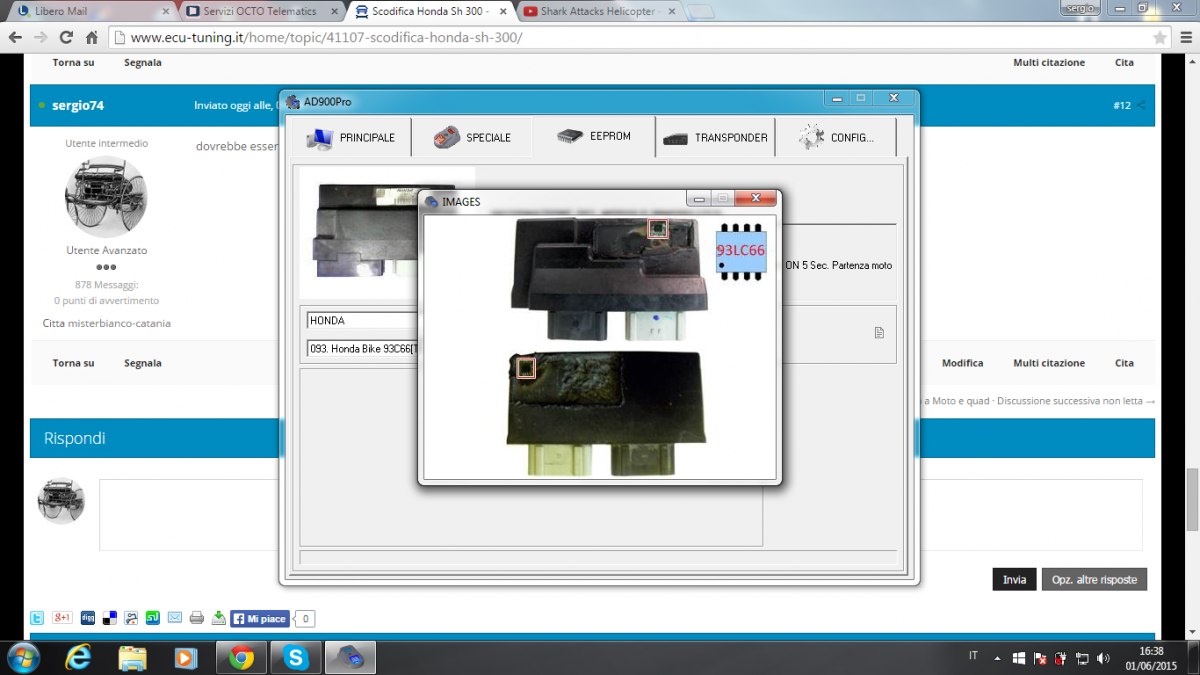Share the topic on Twitter

pos(37,618)
